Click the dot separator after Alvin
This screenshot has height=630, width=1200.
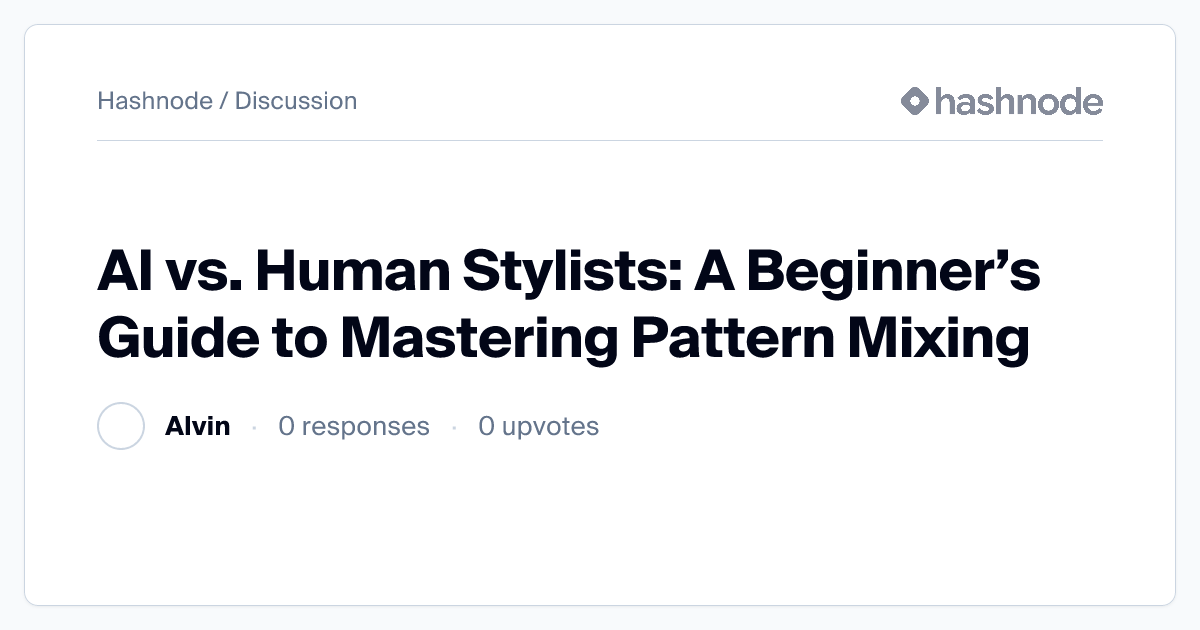[x=254, y=427]
